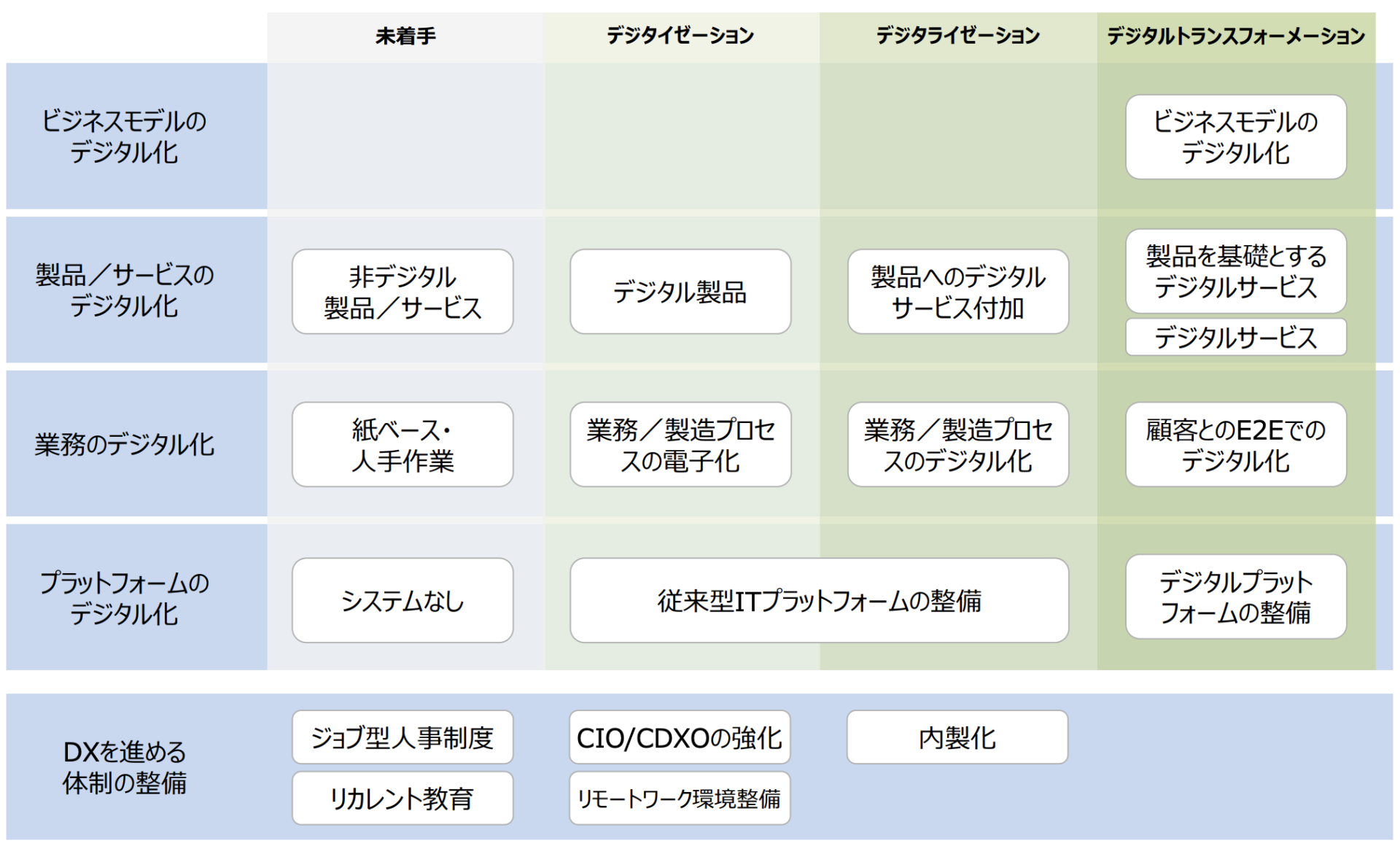
Task: Select the デジタイゼーション column header
Action: [x=680, y=34]
